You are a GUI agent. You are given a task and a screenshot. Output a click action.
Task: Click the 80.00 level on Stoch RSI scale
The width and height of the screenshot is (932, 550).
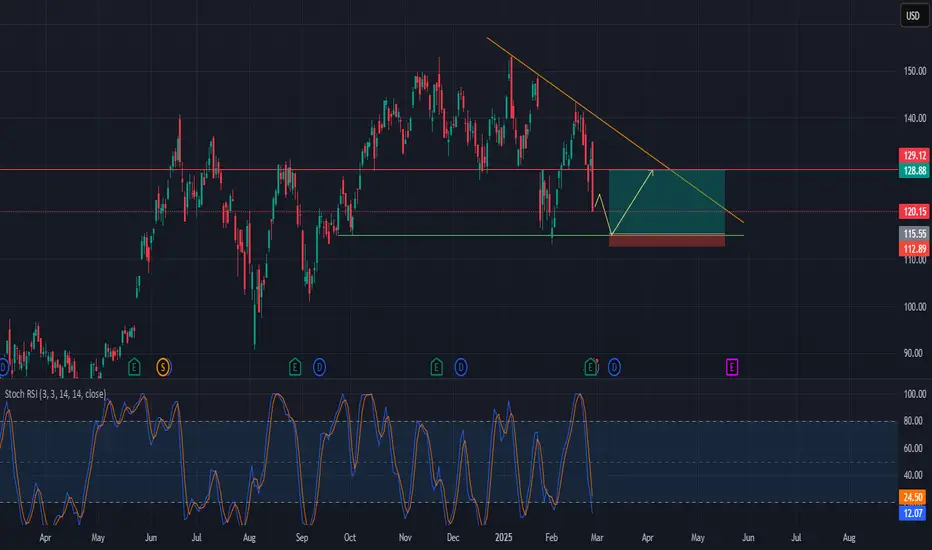pyautogui.click(x=914, y=421)
